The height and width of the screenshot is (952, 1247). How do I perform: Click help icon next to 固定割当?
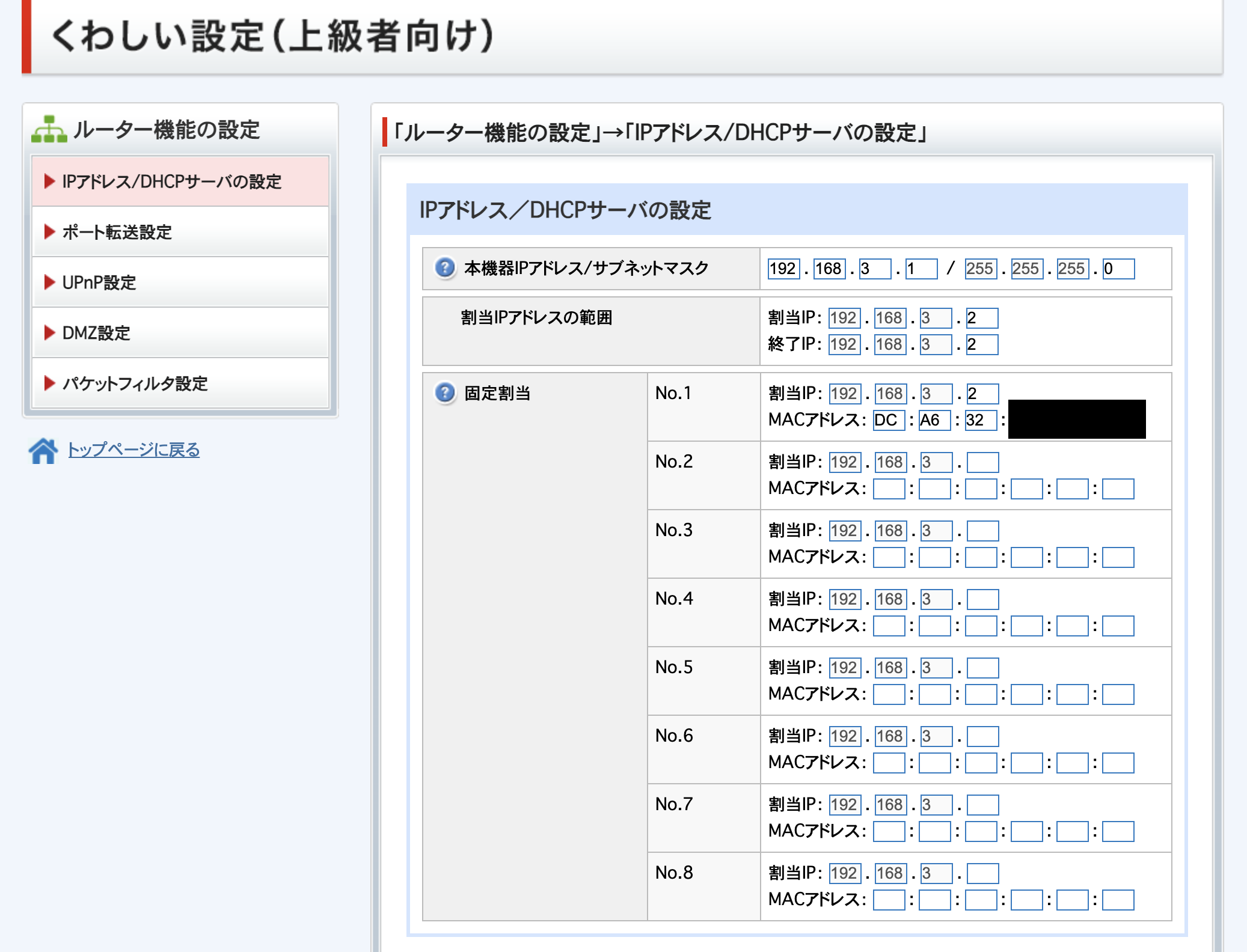click(445, 393)
